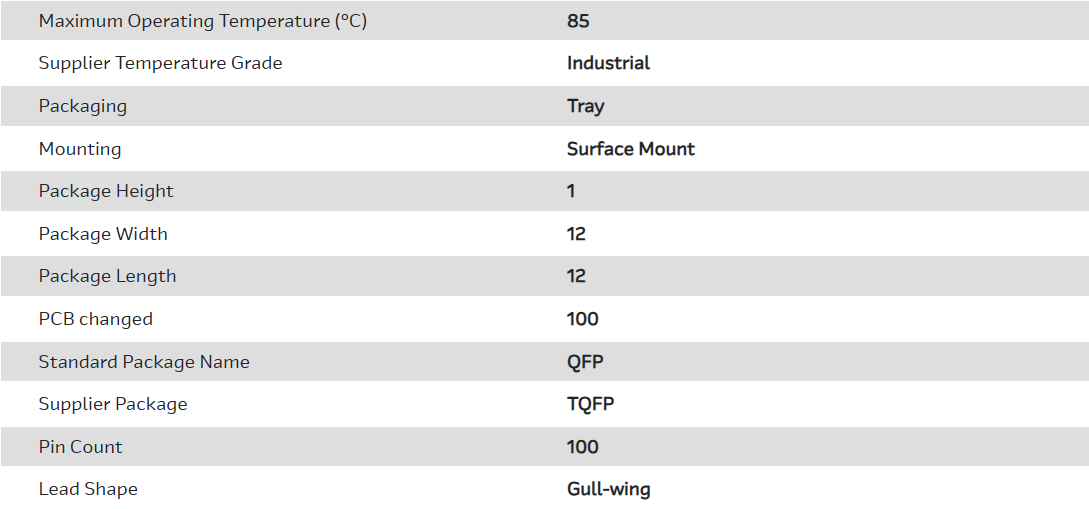The width and height of the screenshot is (1089, 509).
Task: Click the Standard Package Name label
Action: point(144,362)
